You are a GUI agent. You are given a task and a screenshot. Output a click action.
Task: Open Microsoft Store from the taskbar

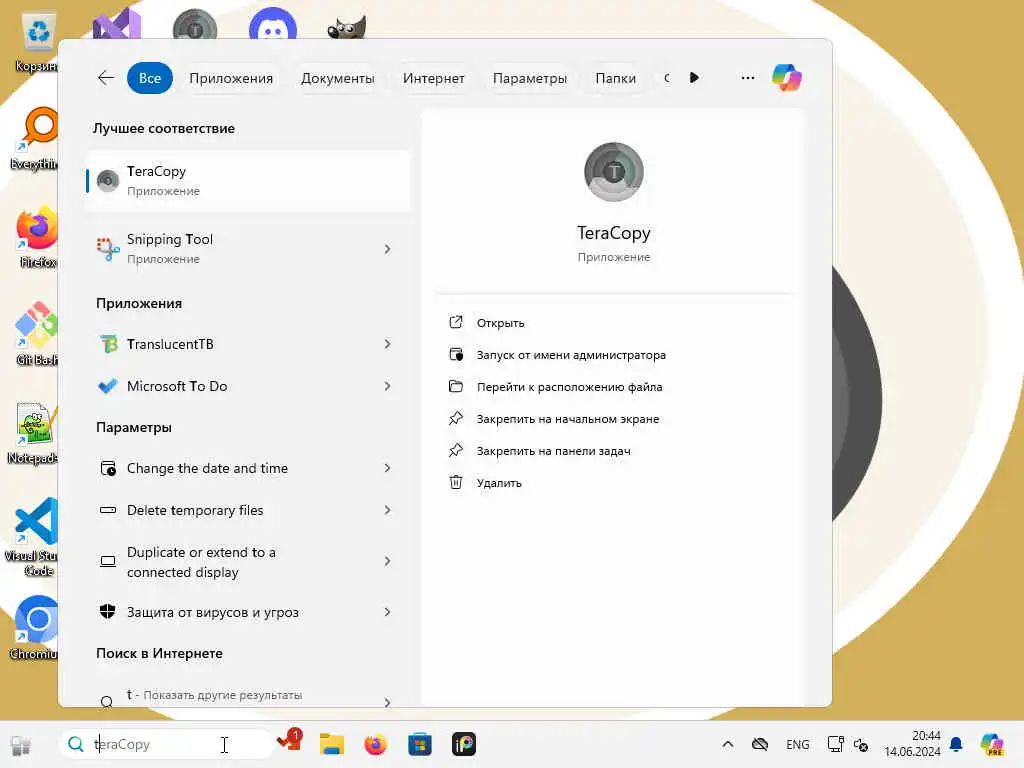419,744
